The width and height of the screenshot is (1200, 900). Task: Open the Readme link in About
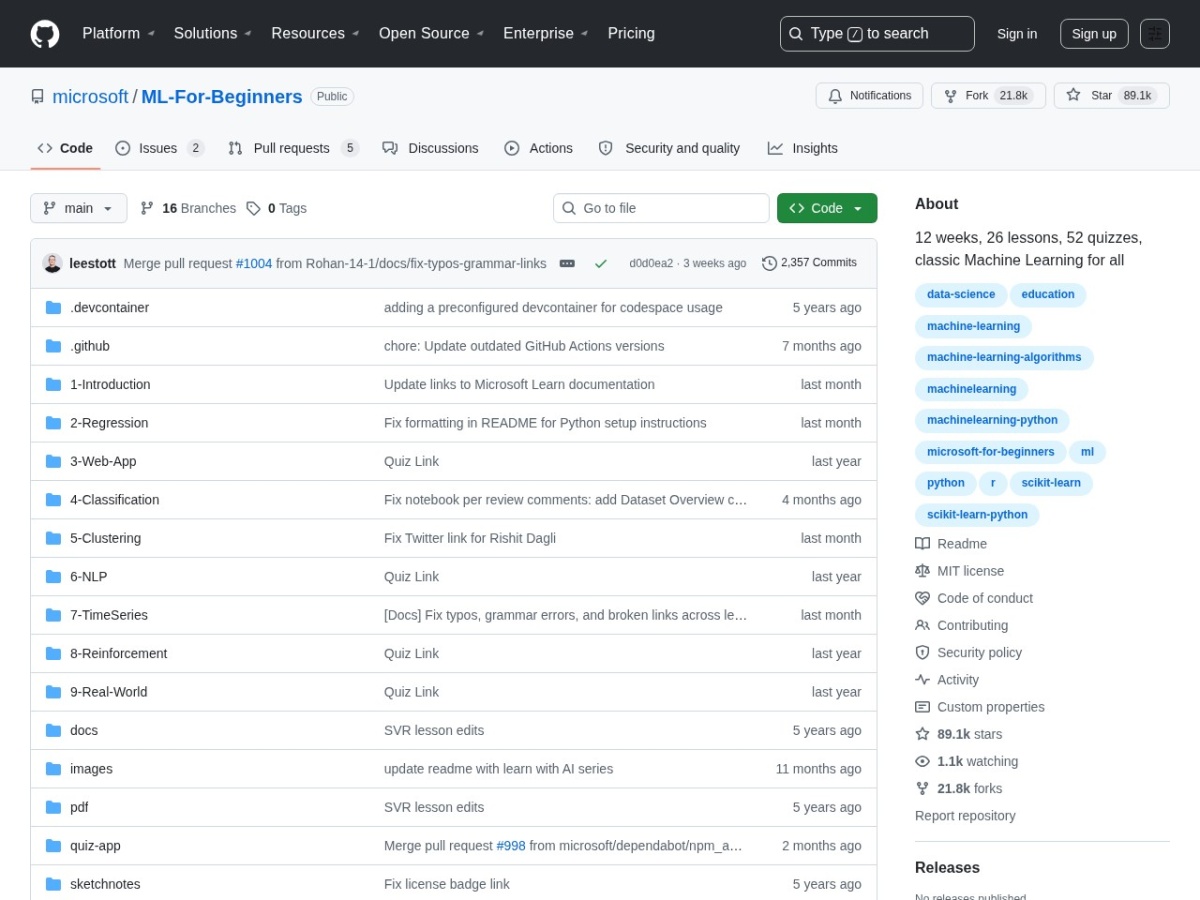coord(951,544)
